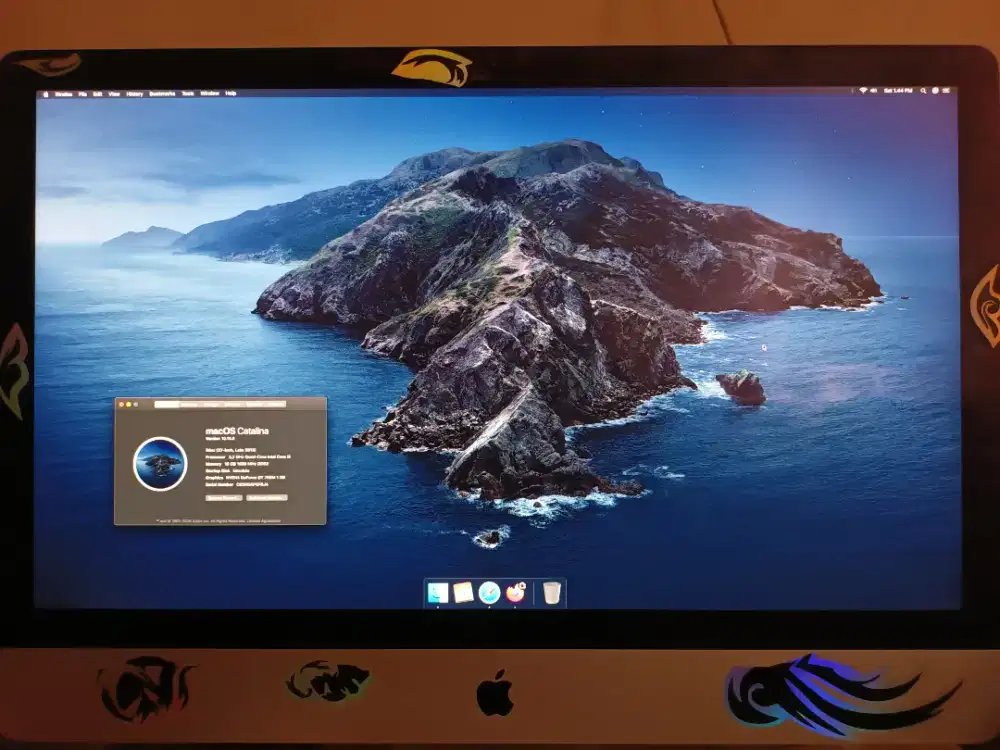This screenshot has width=1000, height=750.
Task: Open the yellow Notes icon in Dock
Action: 464,593
